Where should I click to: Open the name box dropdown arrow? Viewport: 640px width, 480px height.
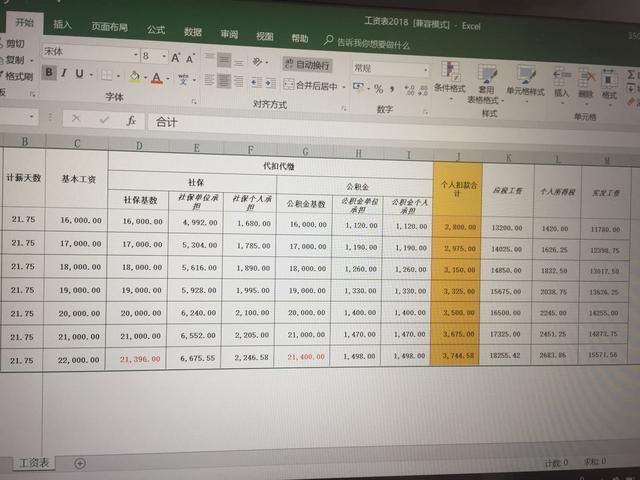(31, 117)
